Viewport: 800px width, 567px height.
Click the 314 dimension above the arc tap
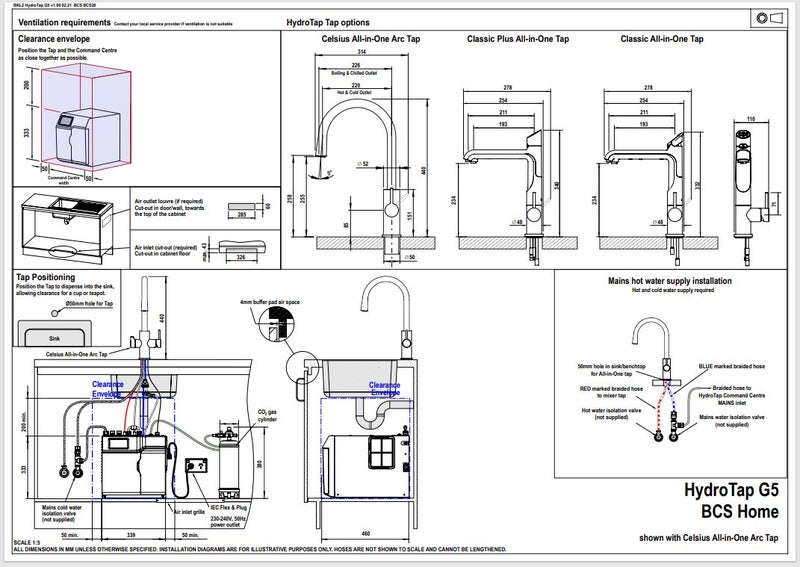(x=362, y=52)
